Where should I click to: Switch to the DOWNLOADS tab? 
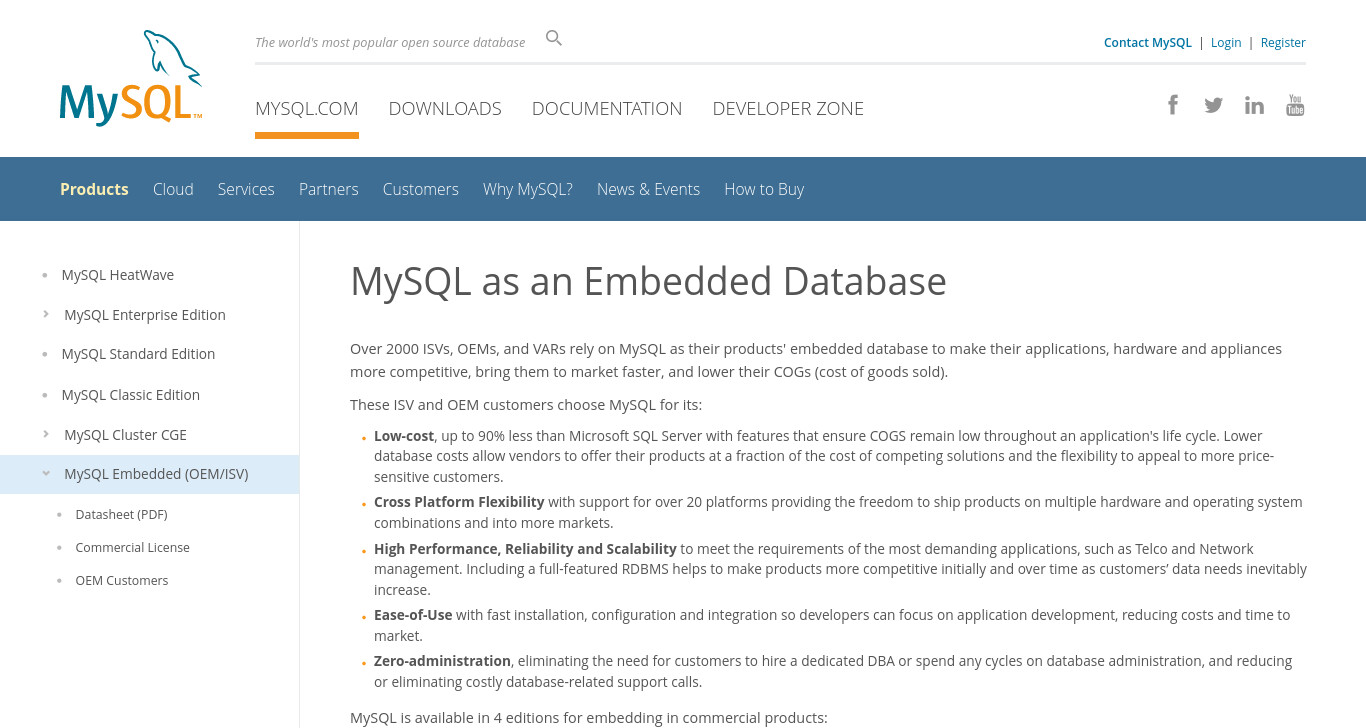pos(445,108)
